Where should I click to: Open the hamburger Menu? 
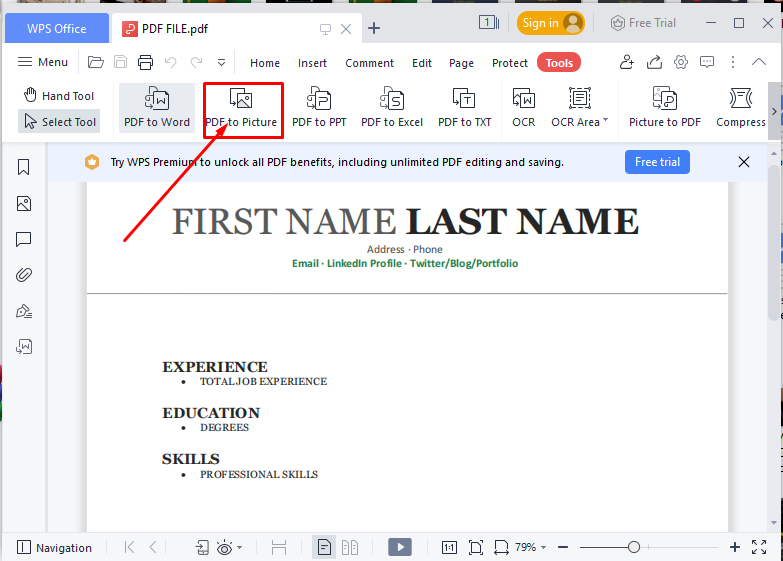pyautogui.click(x=43, y=62)
